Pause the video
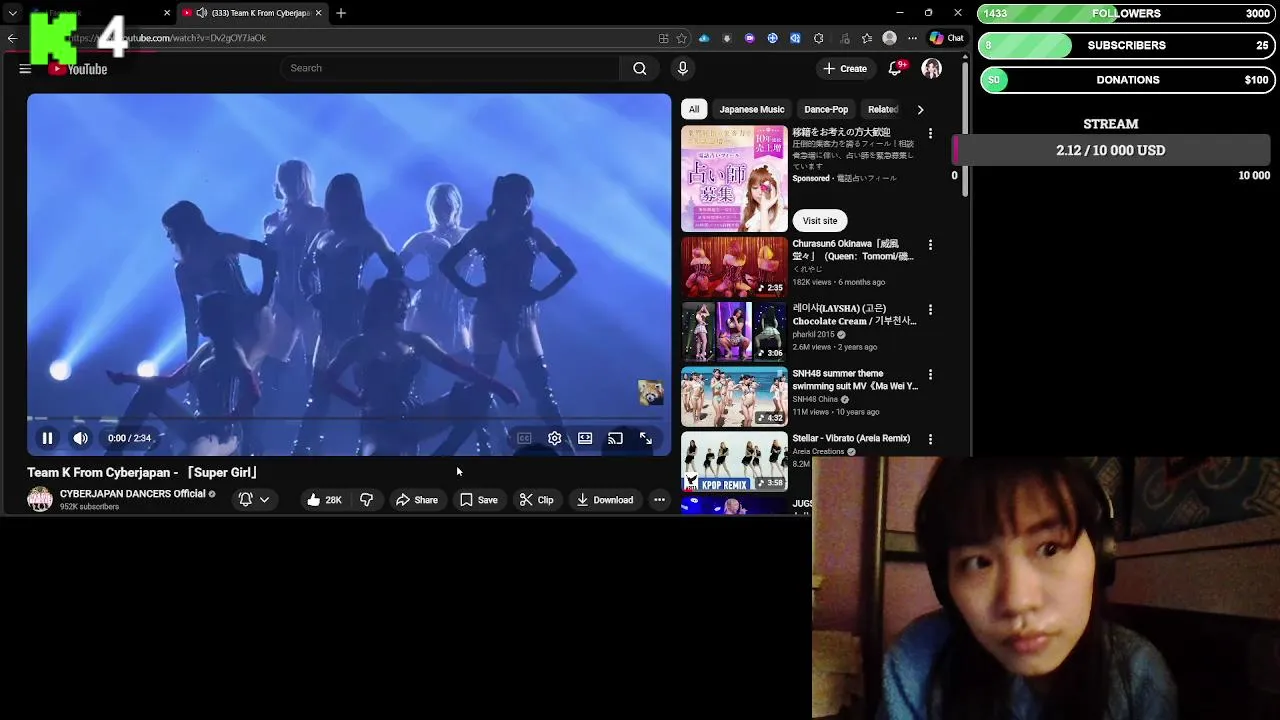Viewport: 1280px width, 720px height. [47, 438]
